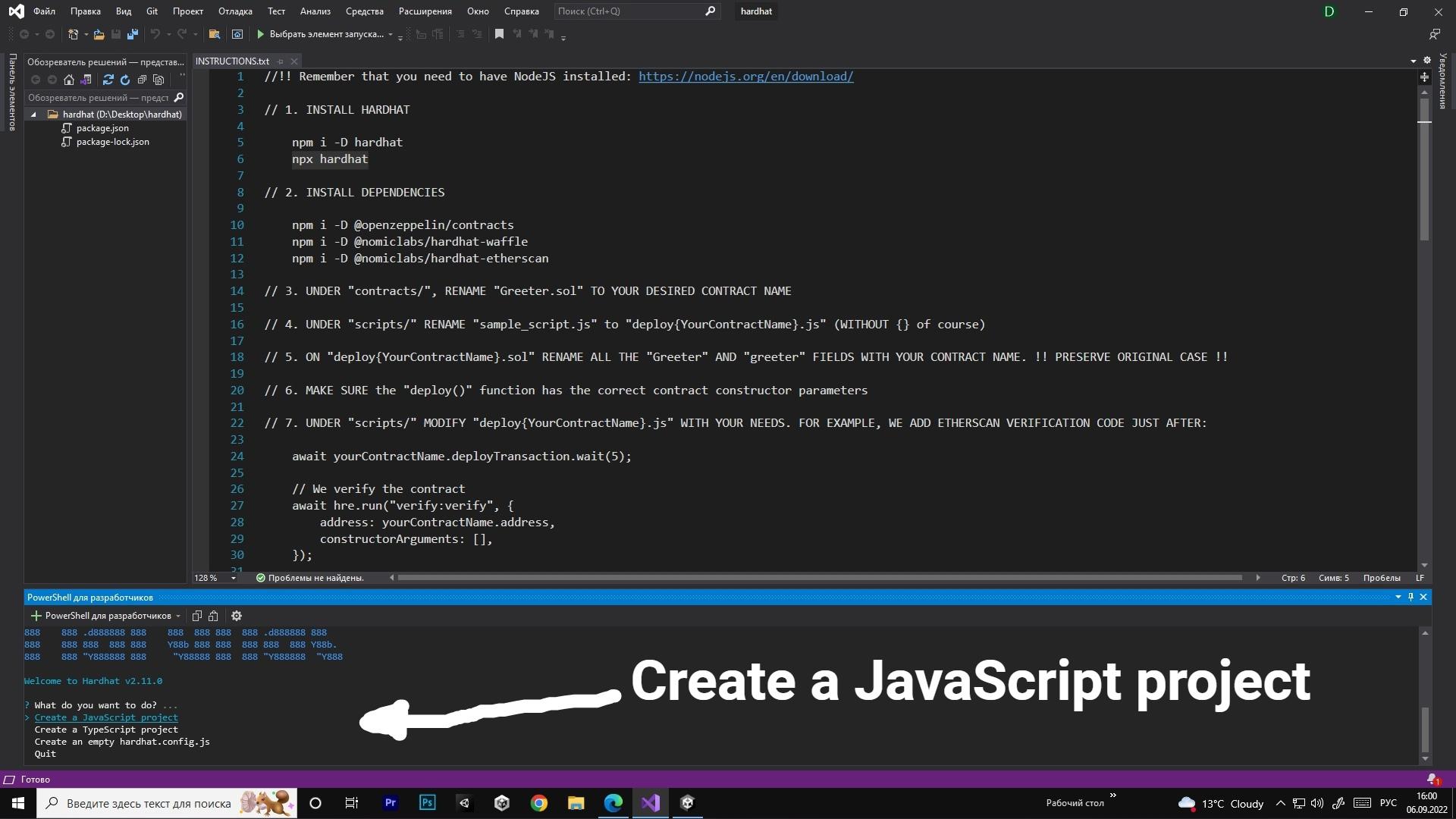Switch views icon in Solution Explorer
The height and width of the screenshot is (819, 1456).
86,80
